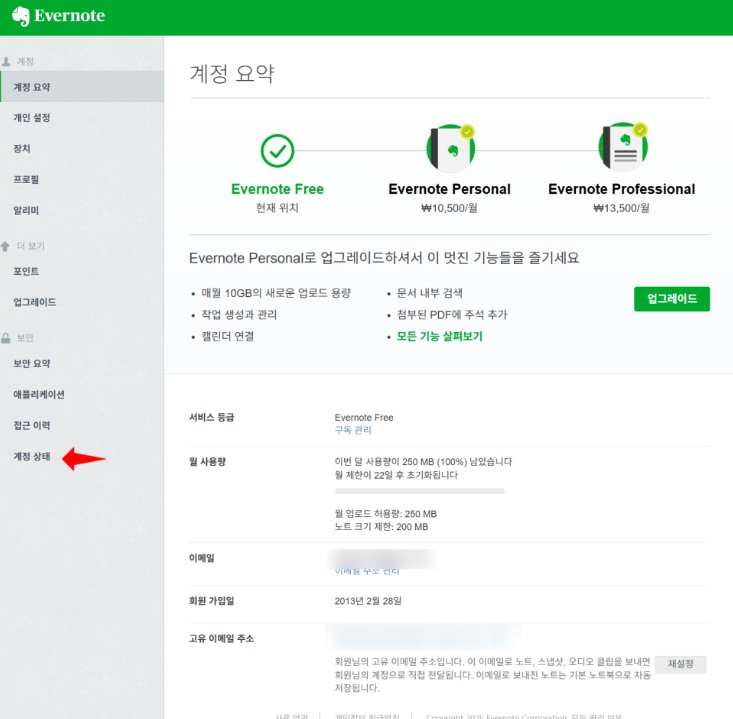Image resolution: width=733 pixels, height=719 pixels.
Task: Click the 문서 내부 검색 bullet item
Action: point(430,293)
